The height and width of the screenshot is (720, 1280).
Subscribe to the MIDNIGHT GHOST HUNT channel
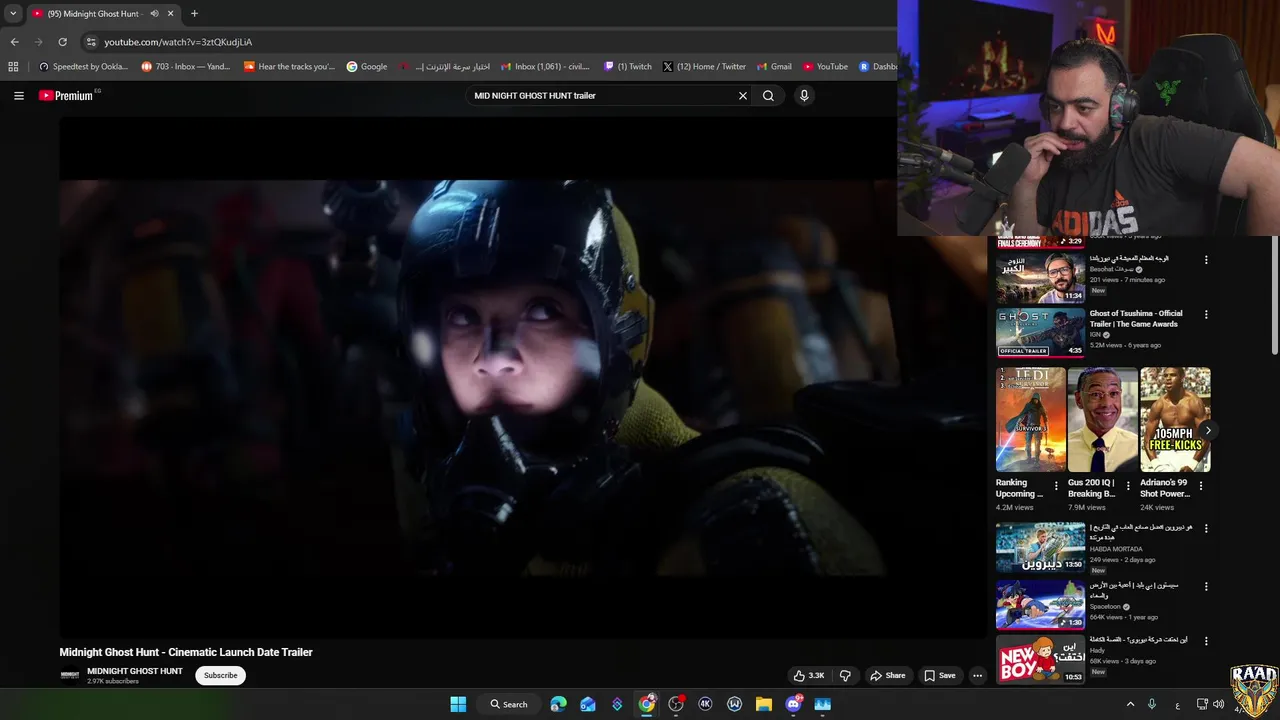221,675
